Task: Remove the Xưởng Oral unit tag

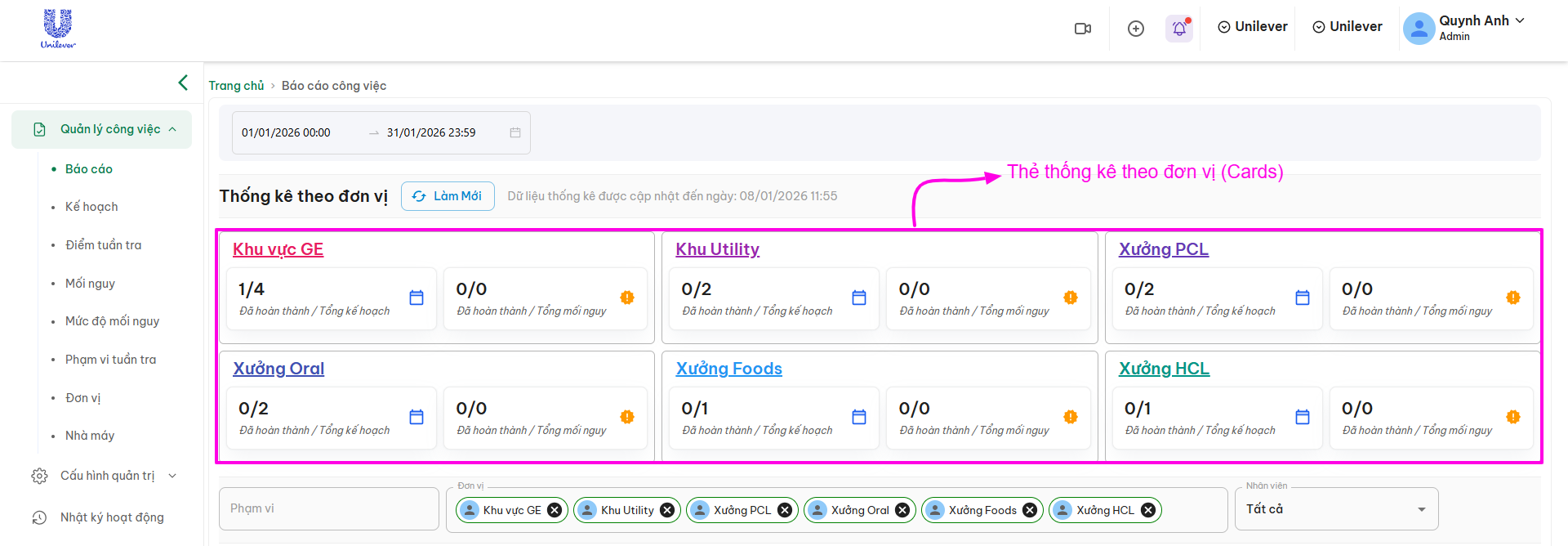Action: pyautogui.click(x=902, y=510)
